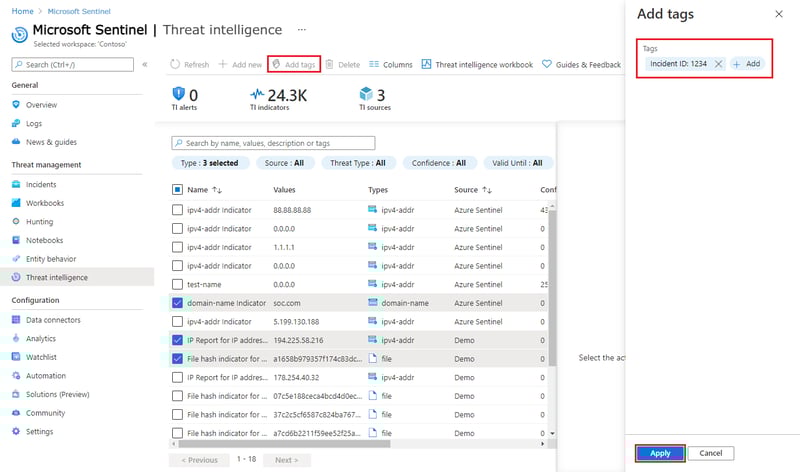The width and height of the screenshot is (800, 472).
Task: Sort by Source column arrows
Action: point(487,190)
